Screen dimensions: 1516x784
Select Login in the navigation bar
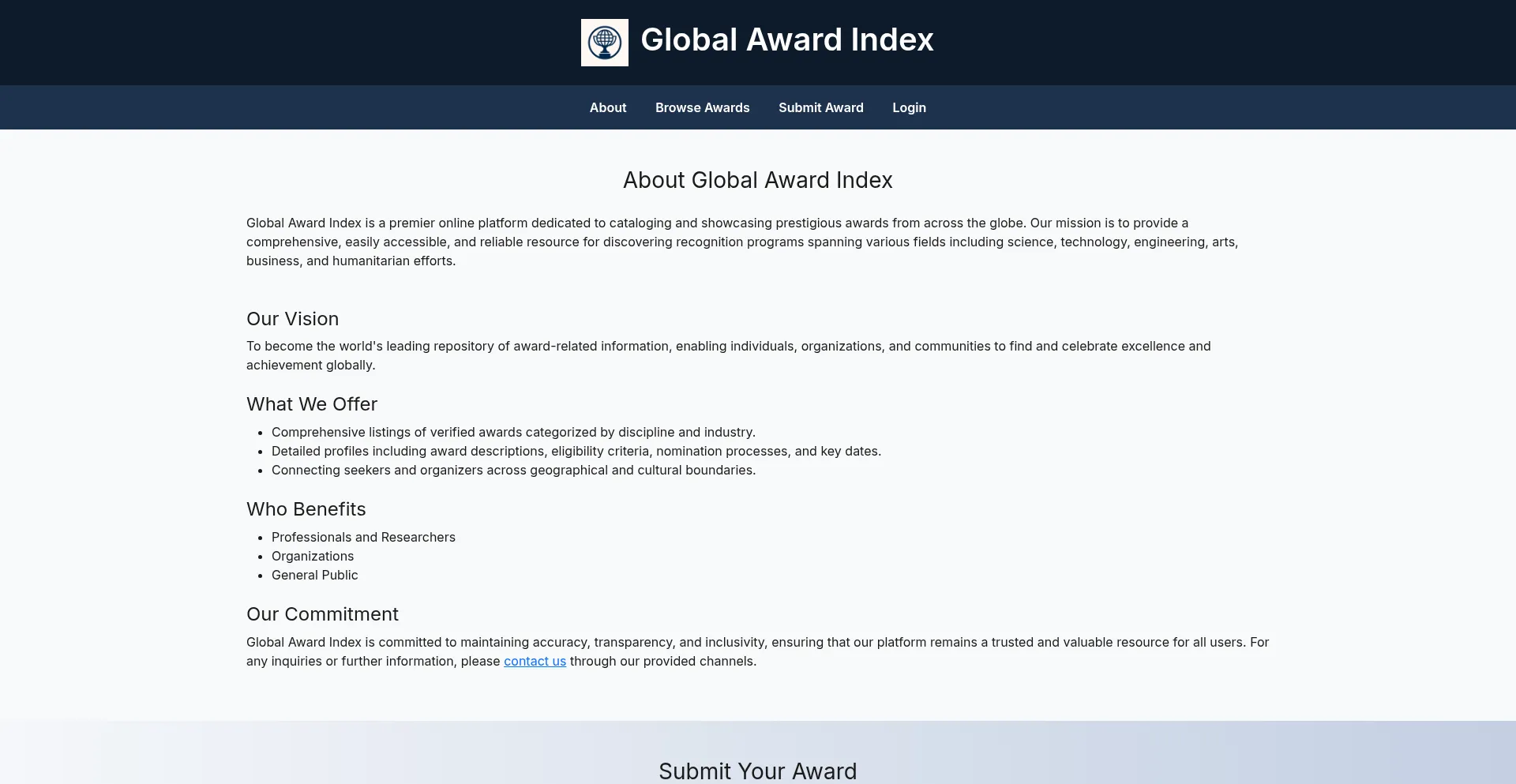coord(909,107)
